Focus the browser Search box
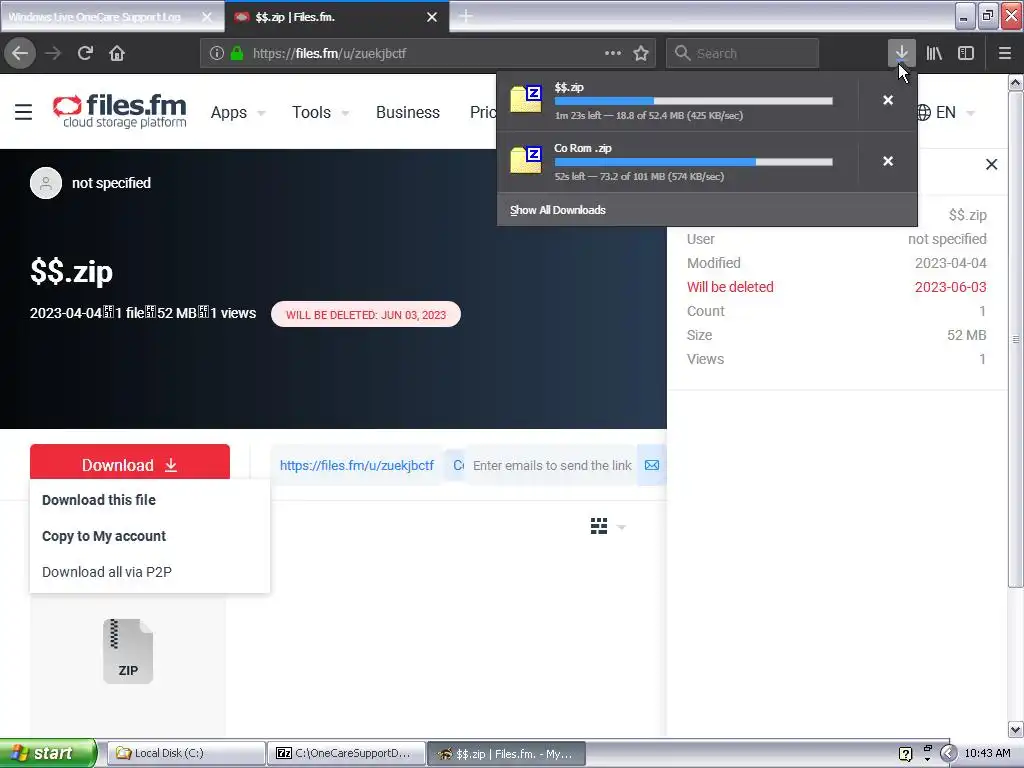The height and width of the screenshot is (768, 1024). coord(742,54)
